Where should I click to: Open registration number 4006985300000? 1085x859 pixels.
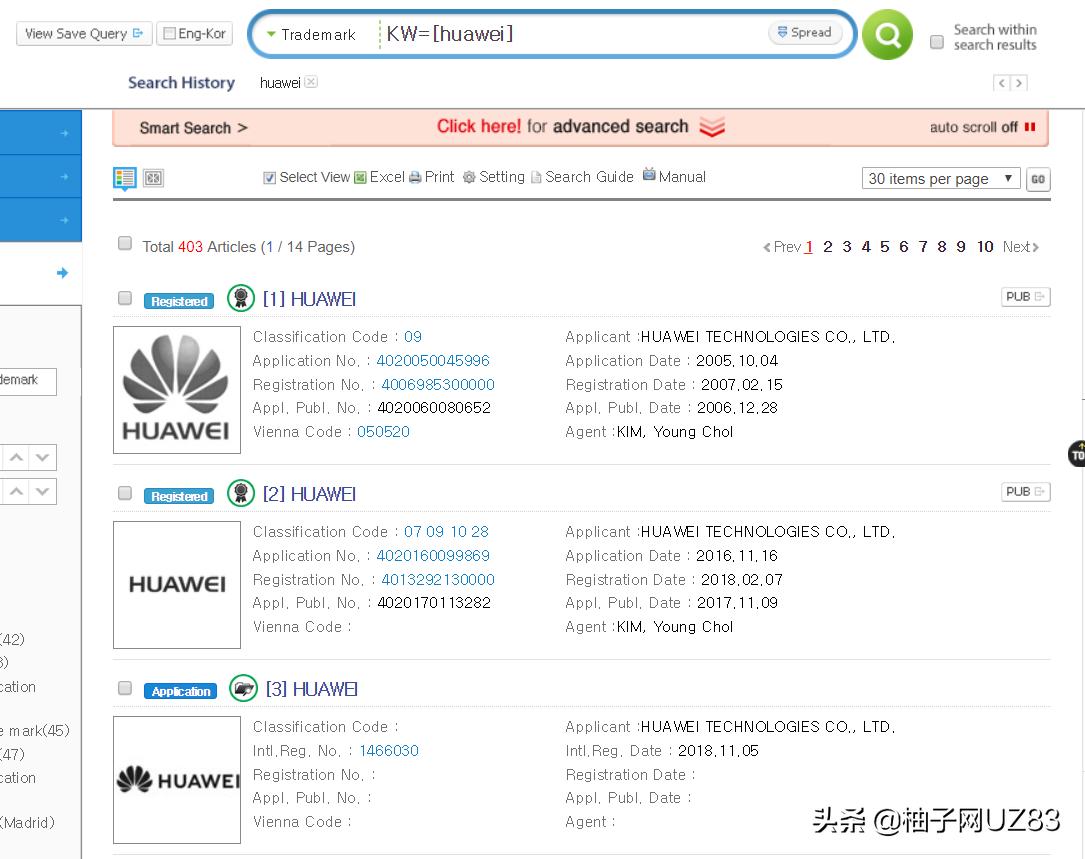[x=438, y=384]
